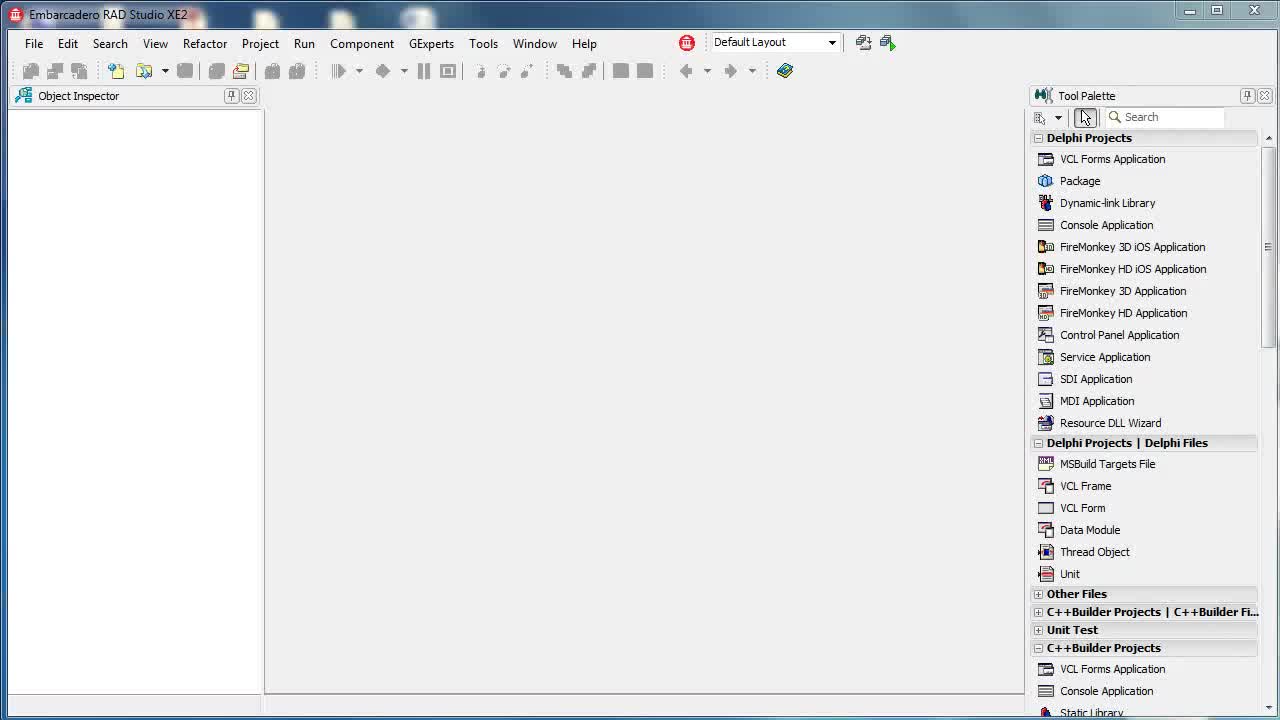The image size is (1280, 720).
Task: Click the Program Reset stop icon
Action: pyautogui.click(x=448, y=71)
